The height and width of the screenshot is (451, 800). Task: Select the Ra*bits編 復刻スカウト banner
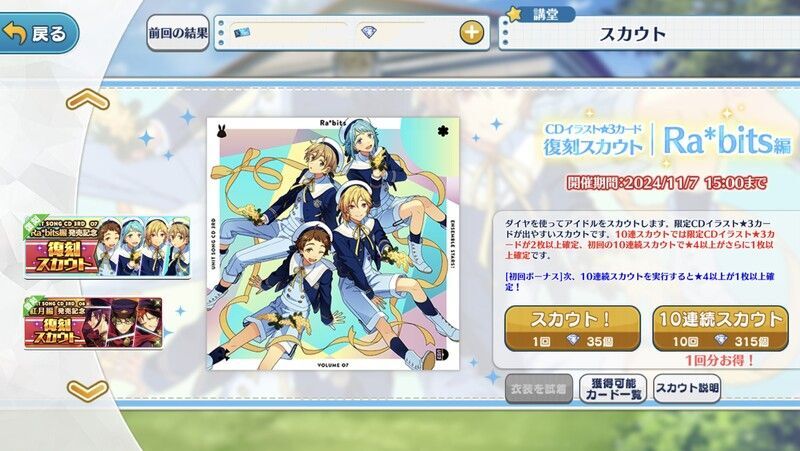pos(107,247)
